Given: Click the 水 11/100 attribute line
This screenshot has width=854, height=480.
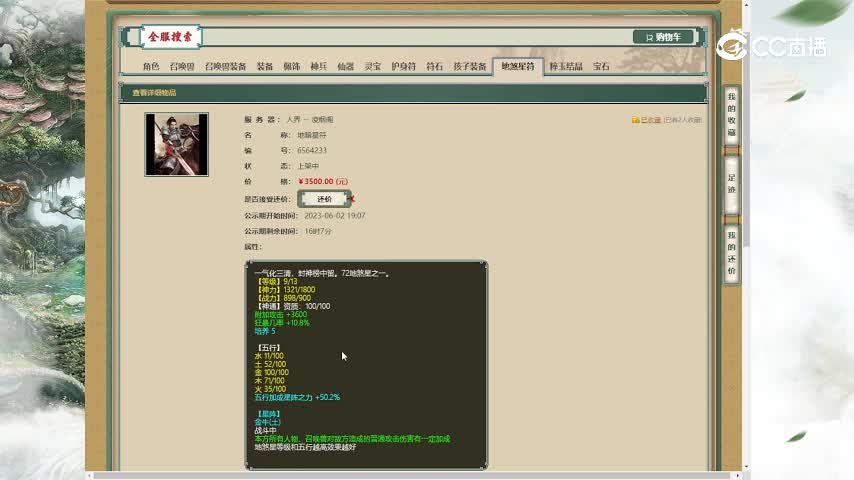Looking at the screenshot, I should [269, 356].
